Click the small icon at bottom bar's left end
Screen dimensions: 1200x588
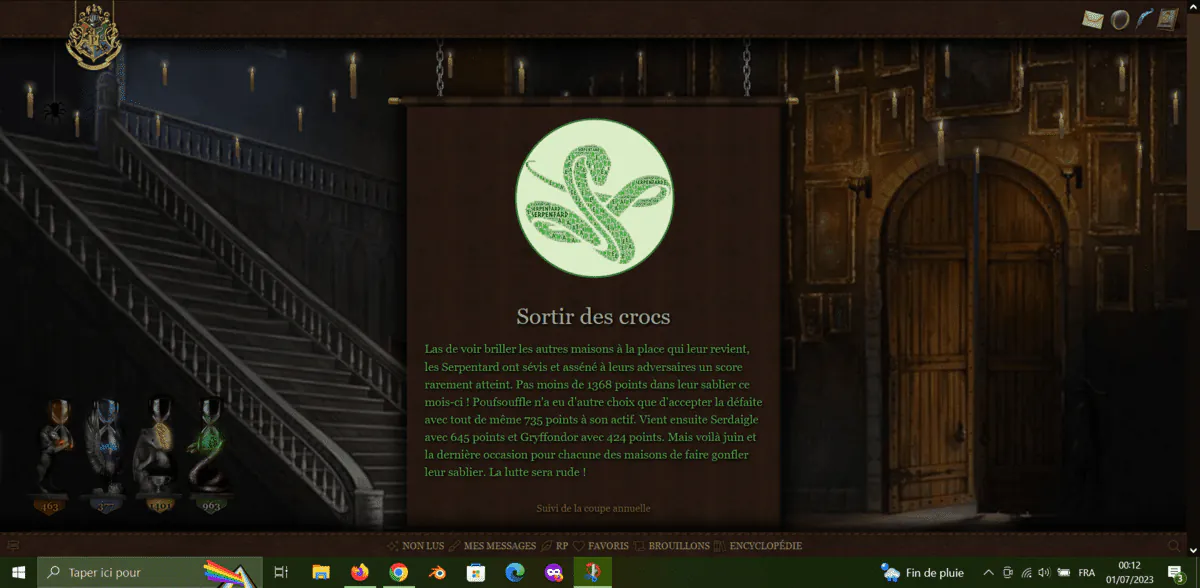tap(13, 546)
